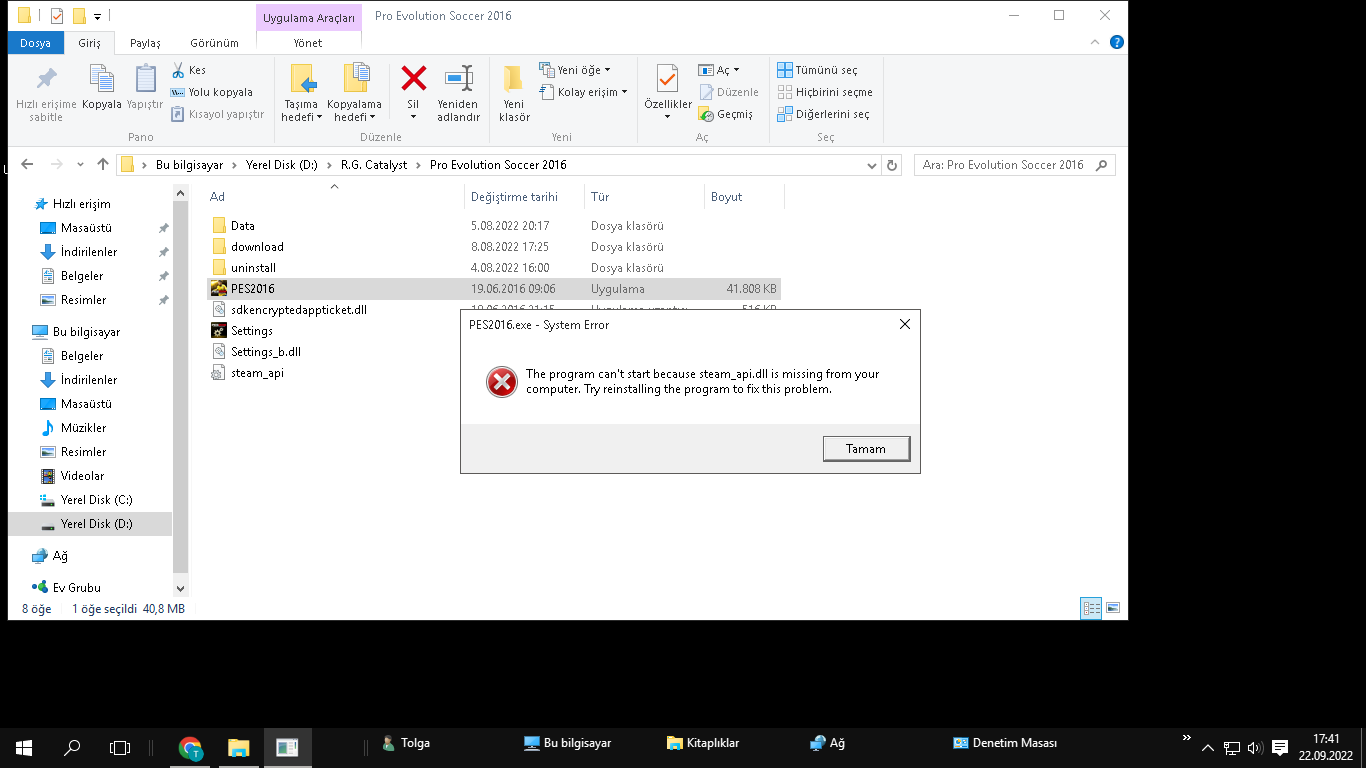Open the ribbon help question mark icon
1366x768 pixels.
[x=1117, y=43]
